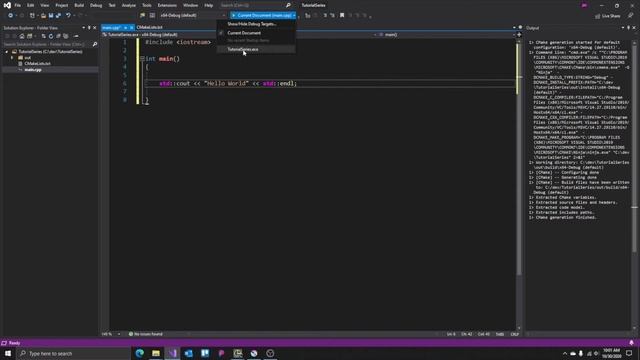This screenshot has height=360, width=640.
Task: Click the split editor icon above scrollbar
Action: 519,35
